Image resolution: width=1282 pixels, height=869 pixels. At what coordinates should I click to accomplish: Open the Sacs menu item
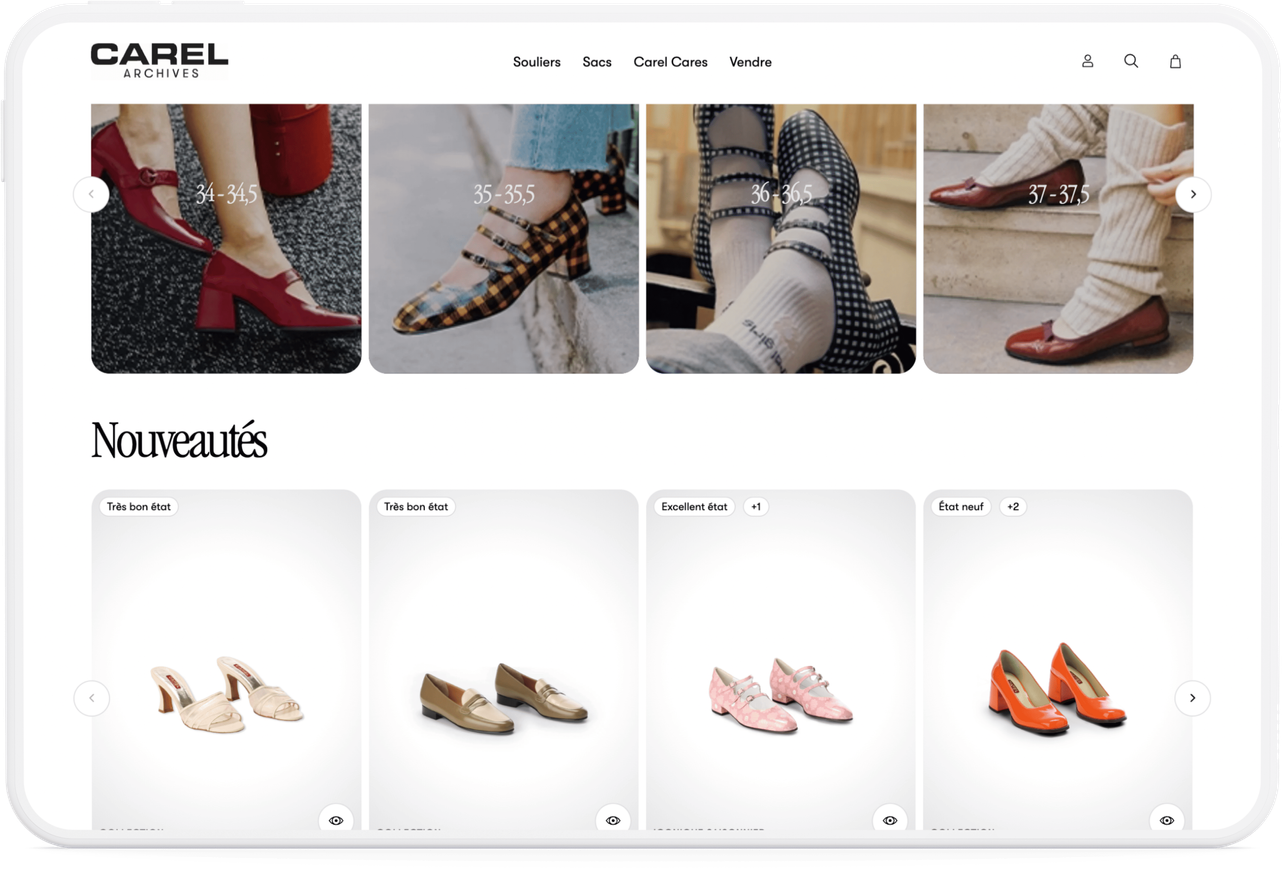pos(597,62)
